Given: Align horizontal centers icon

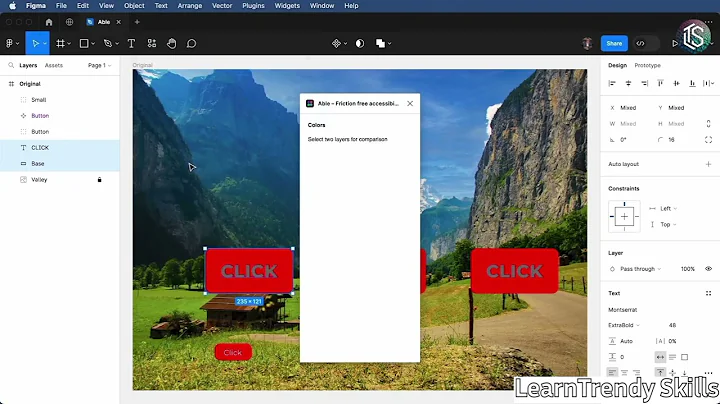Looking at the screenshot, I should point(628,83).
